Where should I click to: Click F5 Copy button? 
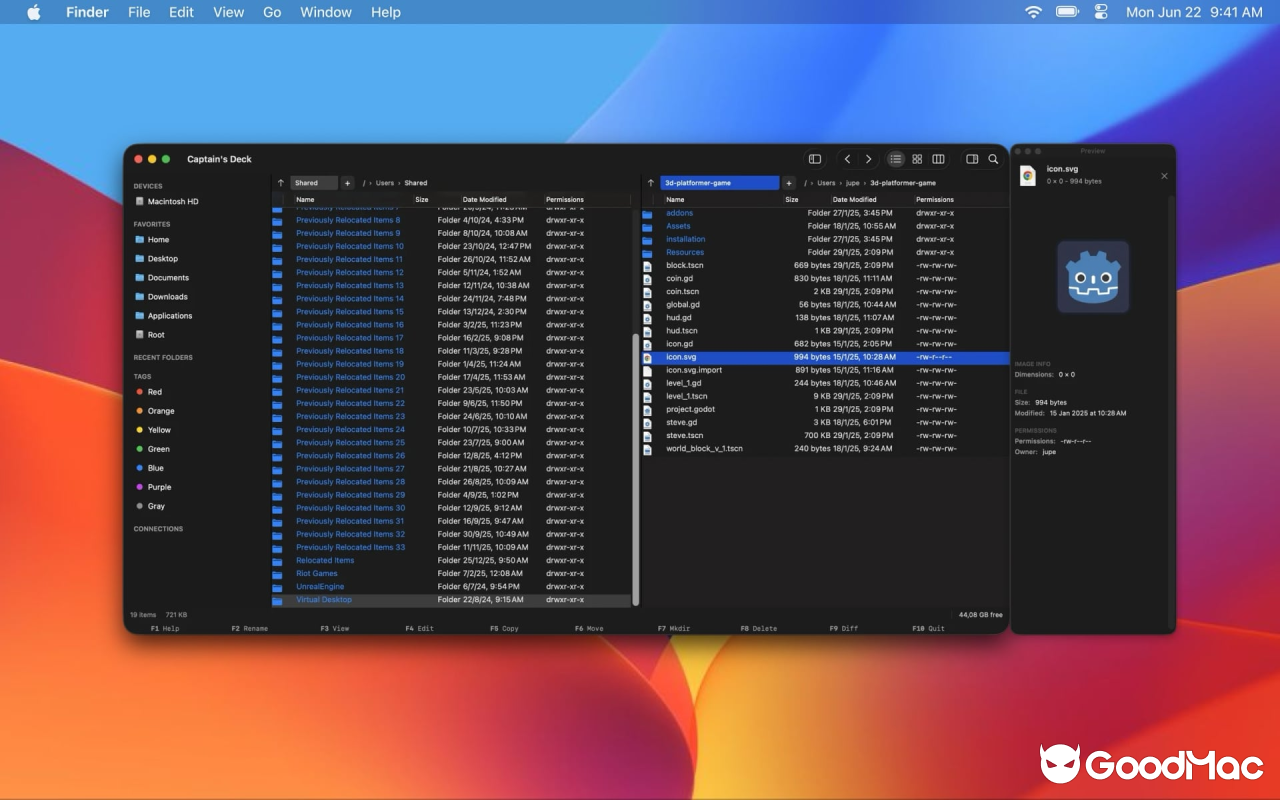504,628
